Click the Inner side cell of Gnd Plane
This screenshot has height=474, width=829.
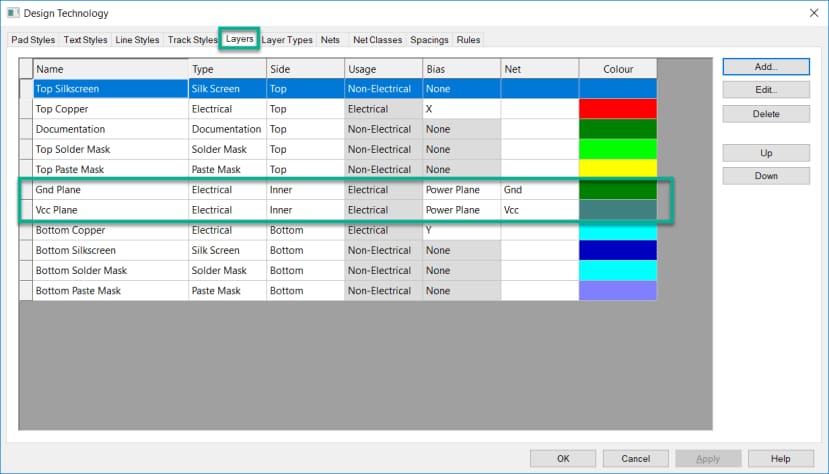306,190
